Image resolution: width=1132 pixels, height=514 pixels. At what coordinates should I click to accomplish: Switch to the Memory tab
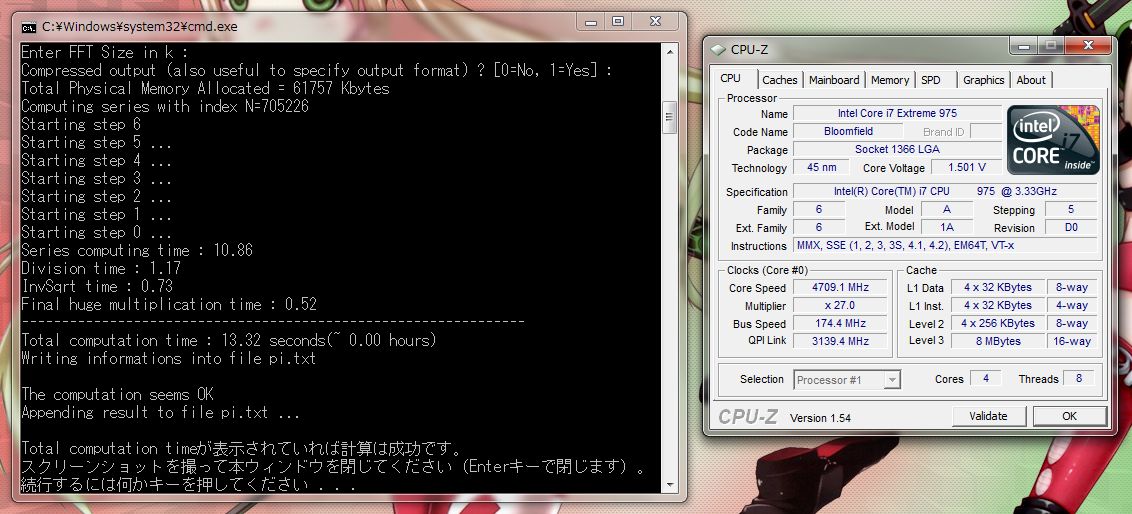point(889,80)
